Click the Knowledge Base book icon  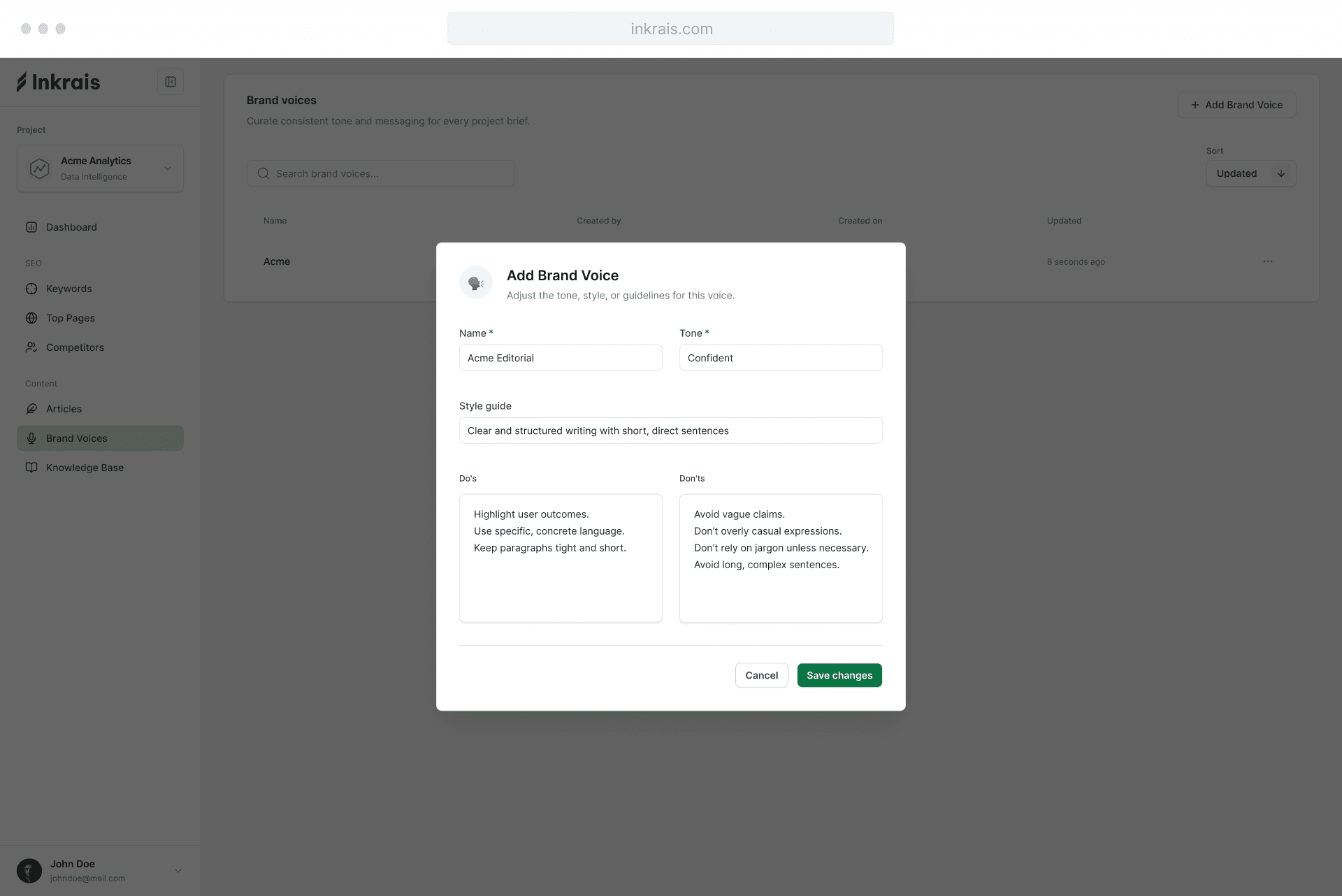(x=31, y=468)
